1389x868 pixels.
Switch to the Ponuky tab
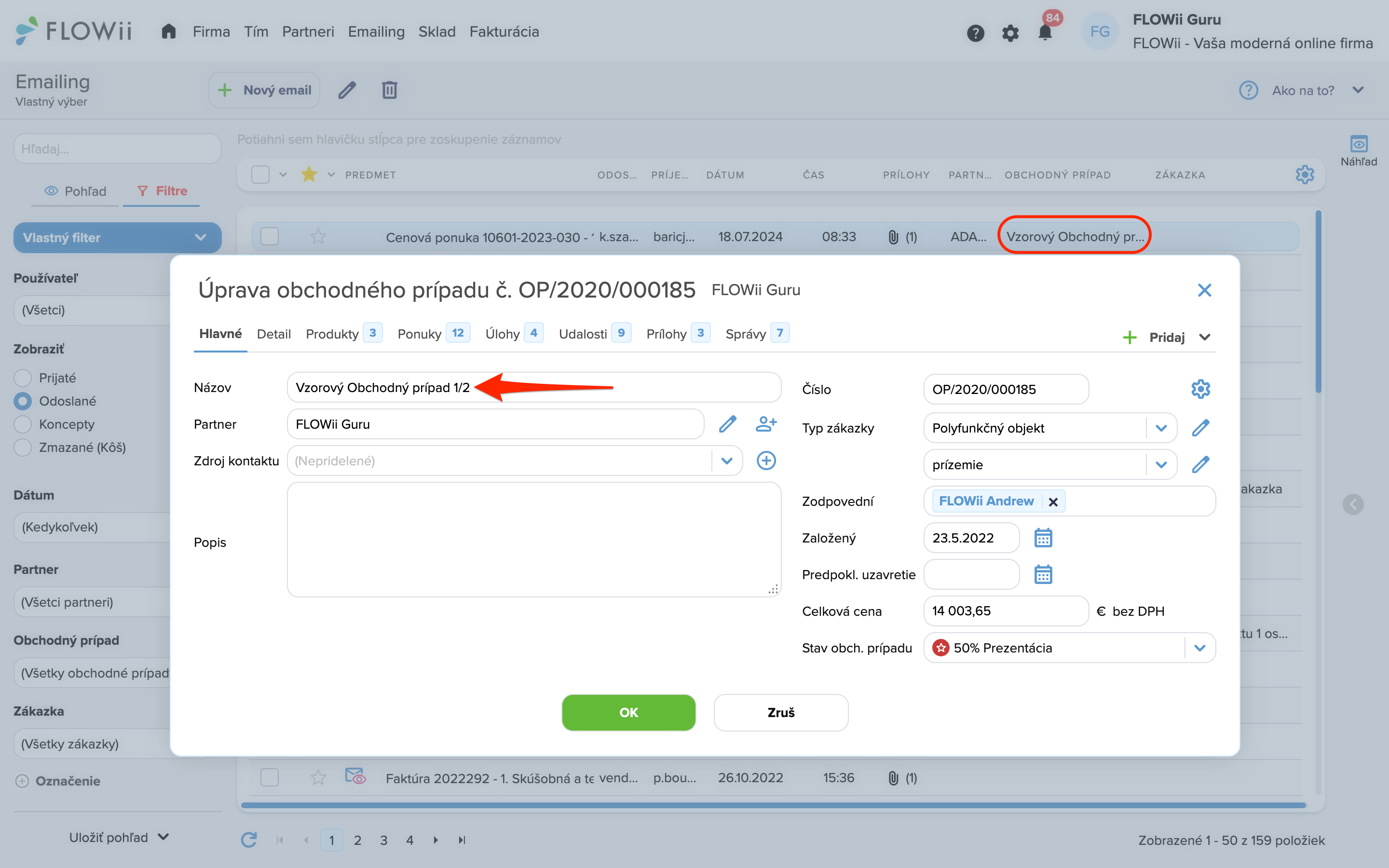coord(434,334)
